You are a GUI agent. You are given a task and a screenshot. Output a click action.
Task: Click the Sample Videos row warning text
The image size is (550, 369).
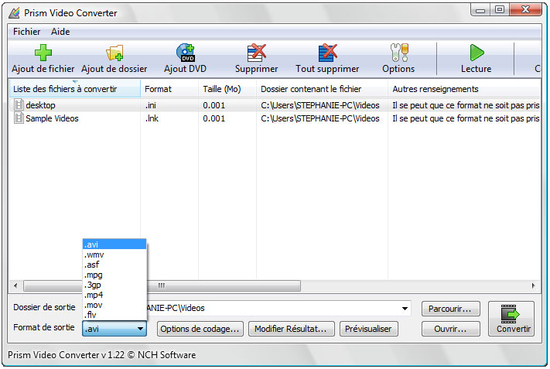466,119
